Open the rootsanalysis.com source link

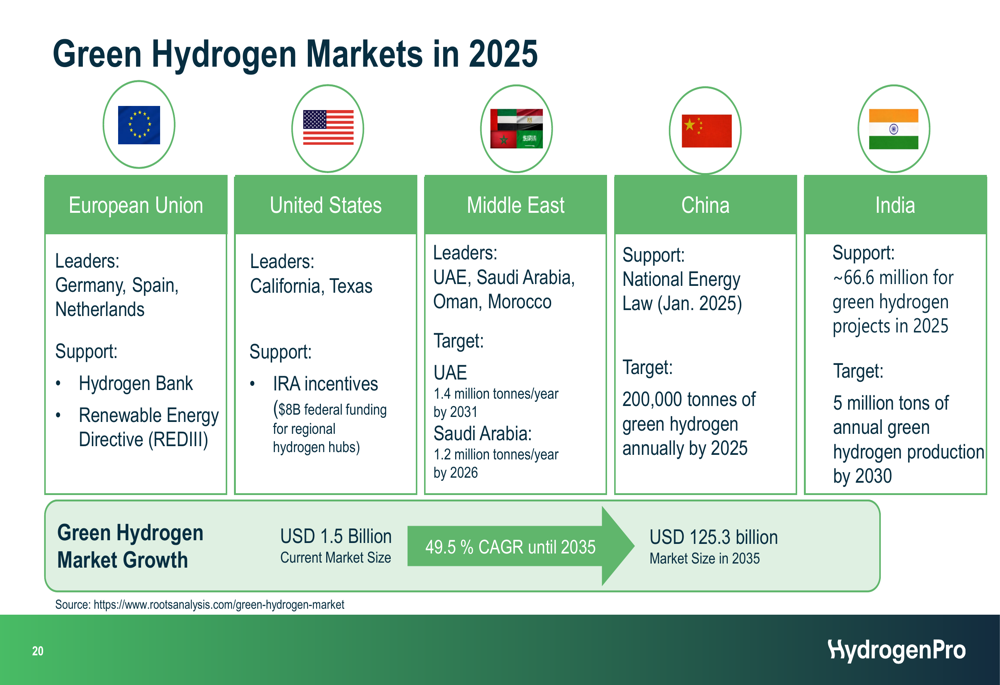click(x=219, y=605)
